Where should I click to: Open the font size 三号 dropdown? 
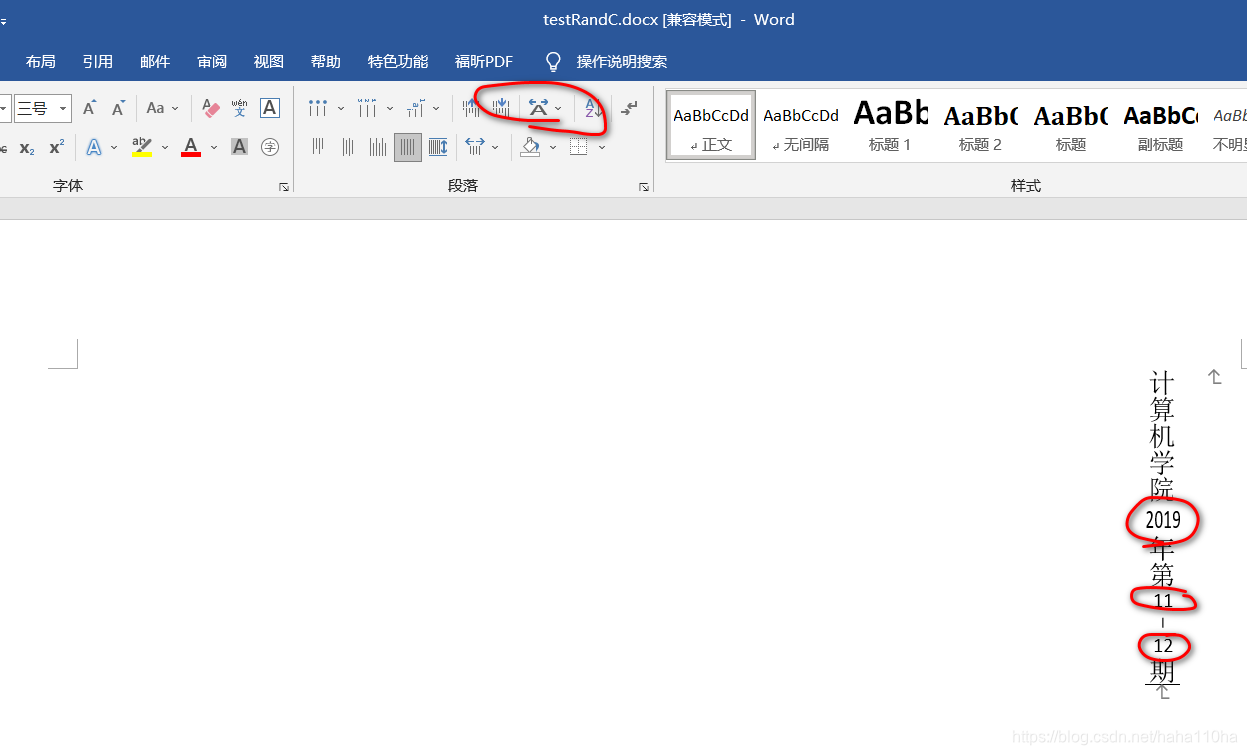click(64, 108)
